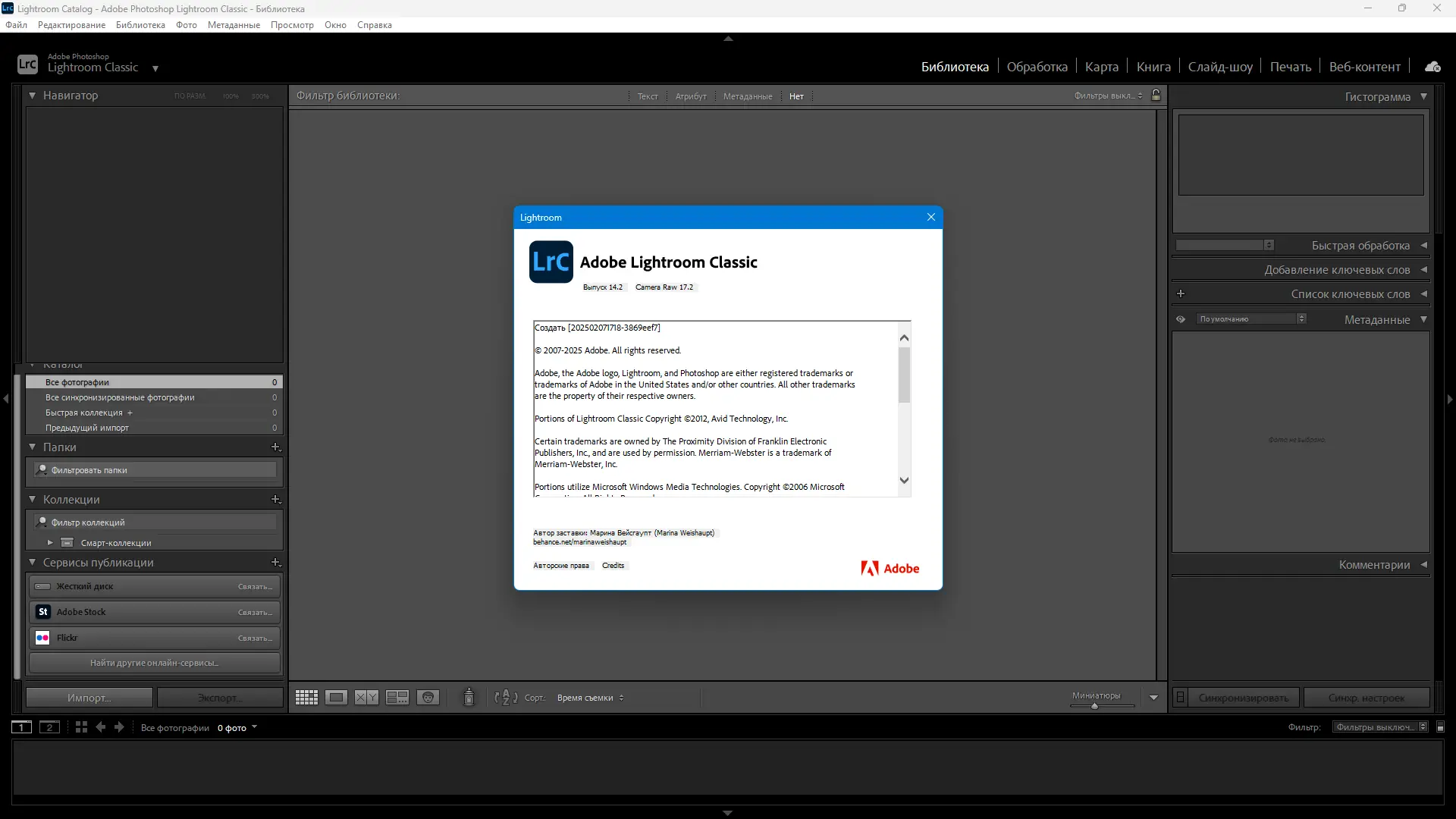
Task: Open sort dropdown Время съемки
Action: pyautogui.click(x=590, y=698)
